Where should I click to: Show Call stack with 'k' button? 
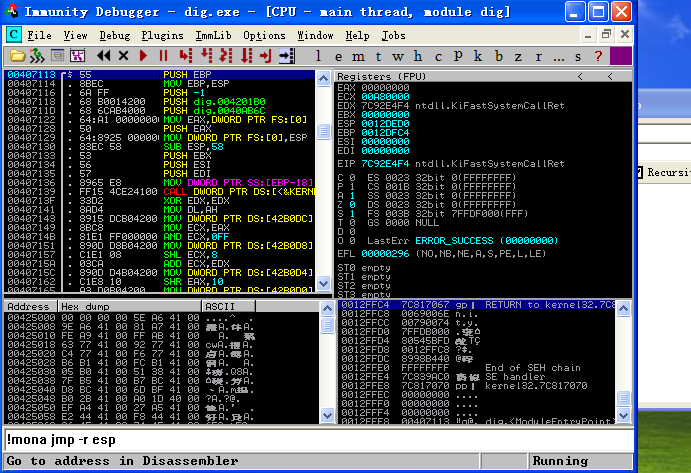pyautogui.click(x=478, y=56)
